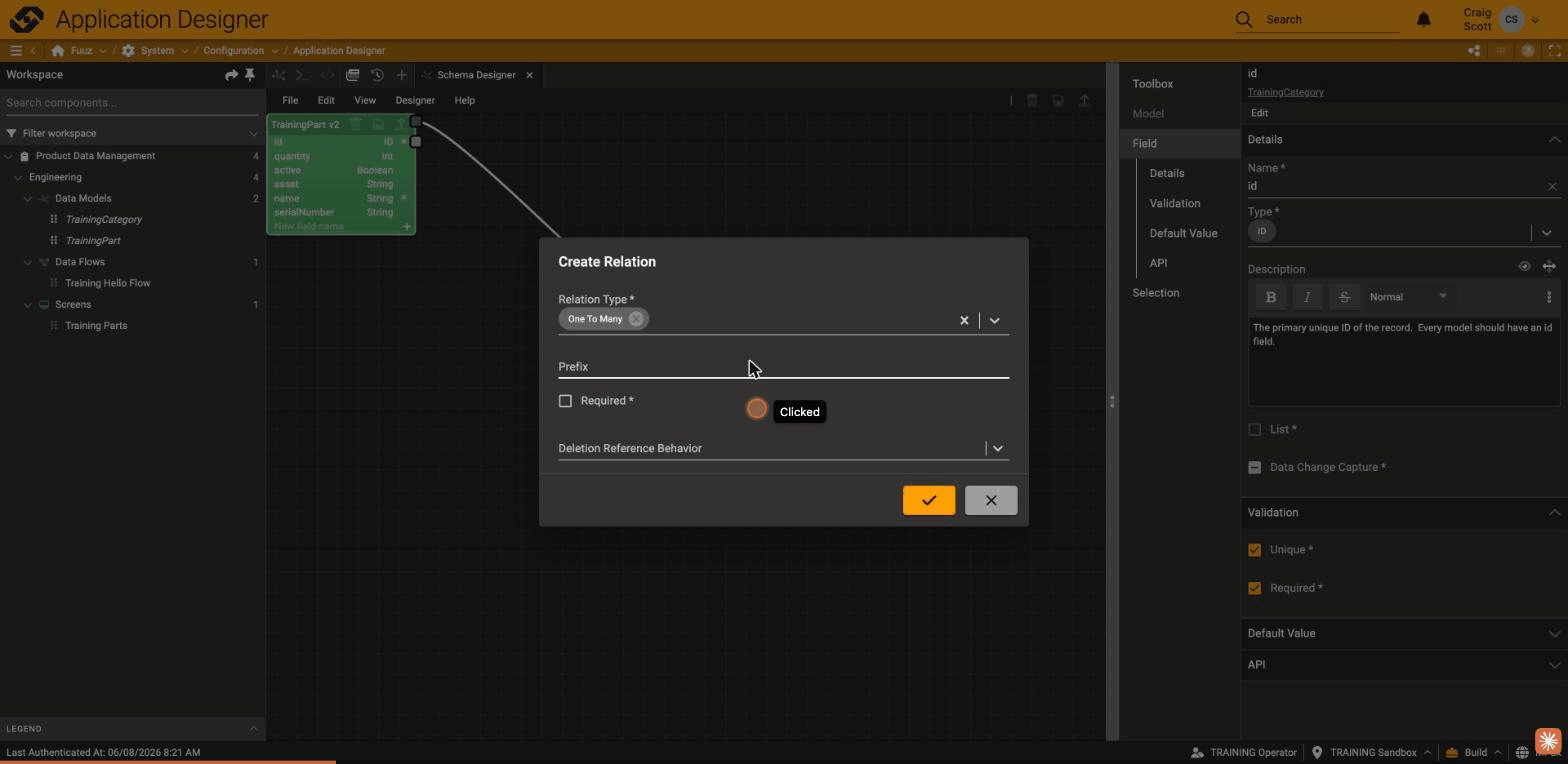Clear the Relation Type selection
The image size is (1568, 764).
click(964, 320)
